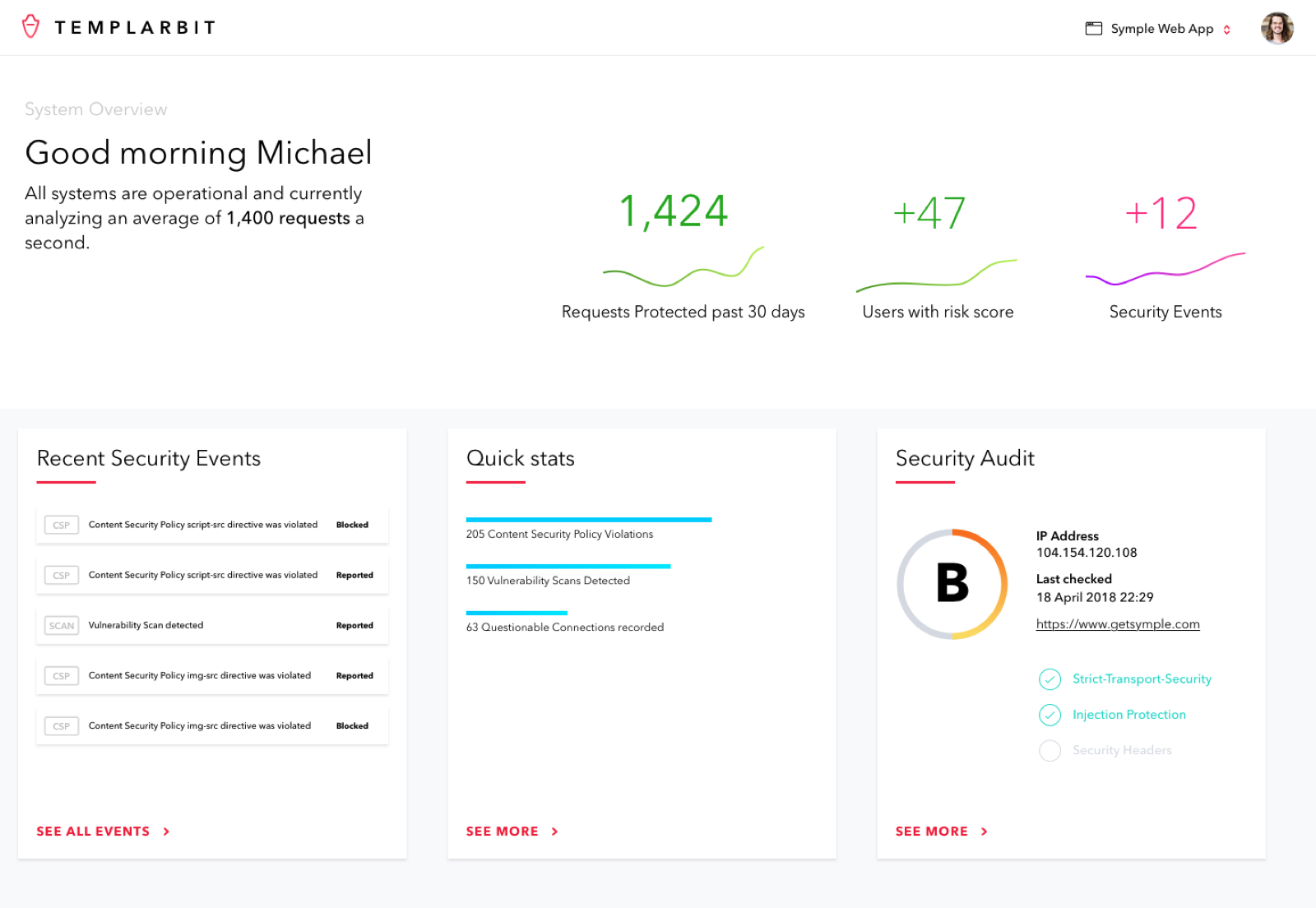Click the Good morning Michael greeting
Image resolution: width=1316 pixels, height=908 pixels.
tap(198, 153)
